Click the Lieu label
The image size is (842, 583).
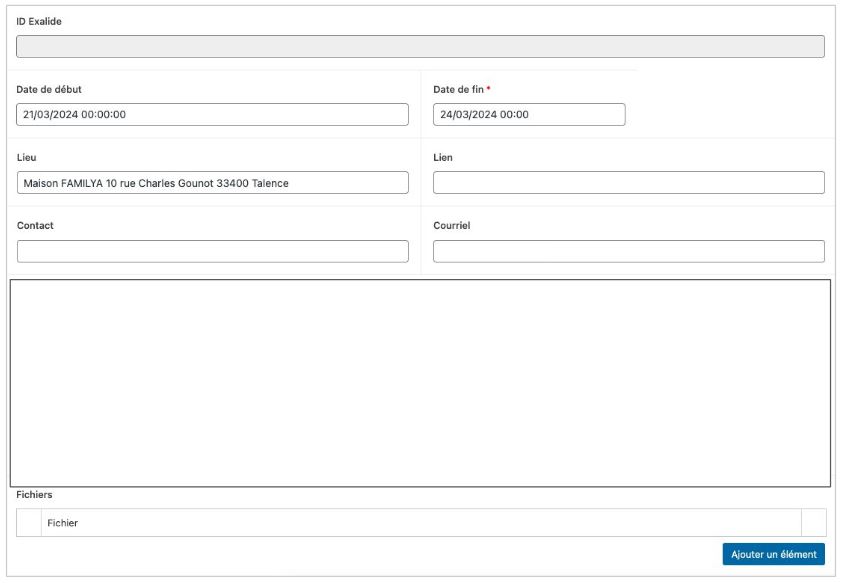tap(27, 158)
